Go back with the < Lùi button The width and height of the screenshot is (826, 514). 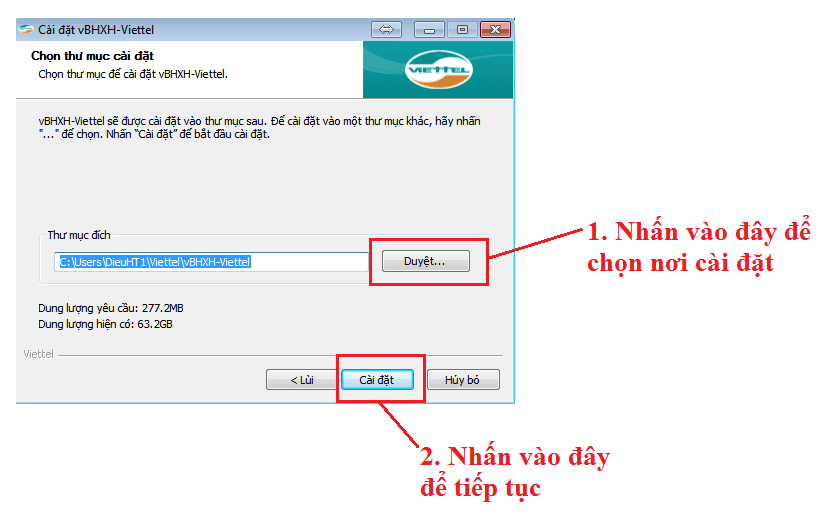301,380
